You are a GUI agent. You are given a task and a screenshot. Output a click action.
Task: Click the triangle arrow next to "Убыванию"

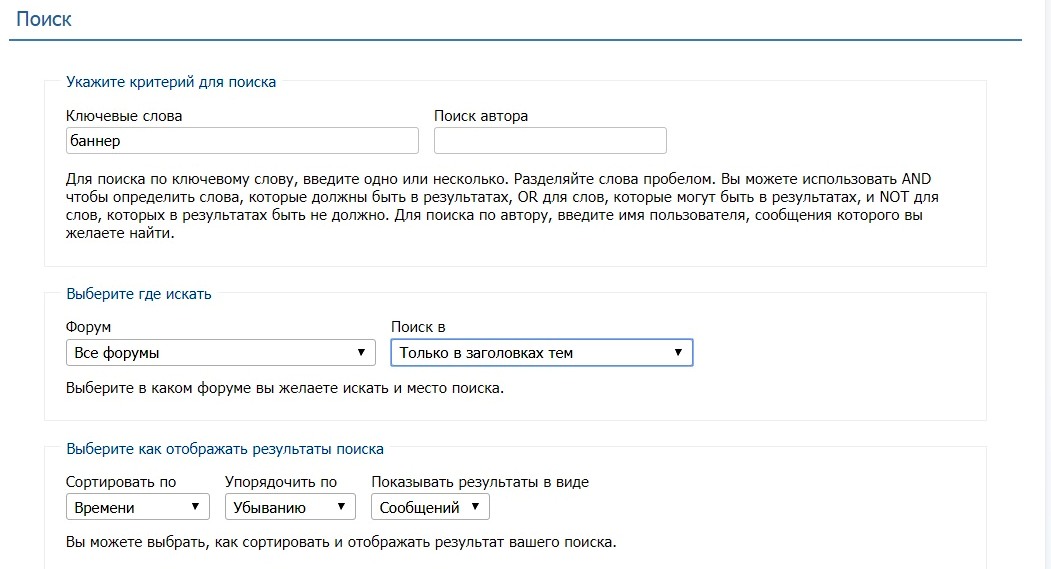tap(341, 507)
